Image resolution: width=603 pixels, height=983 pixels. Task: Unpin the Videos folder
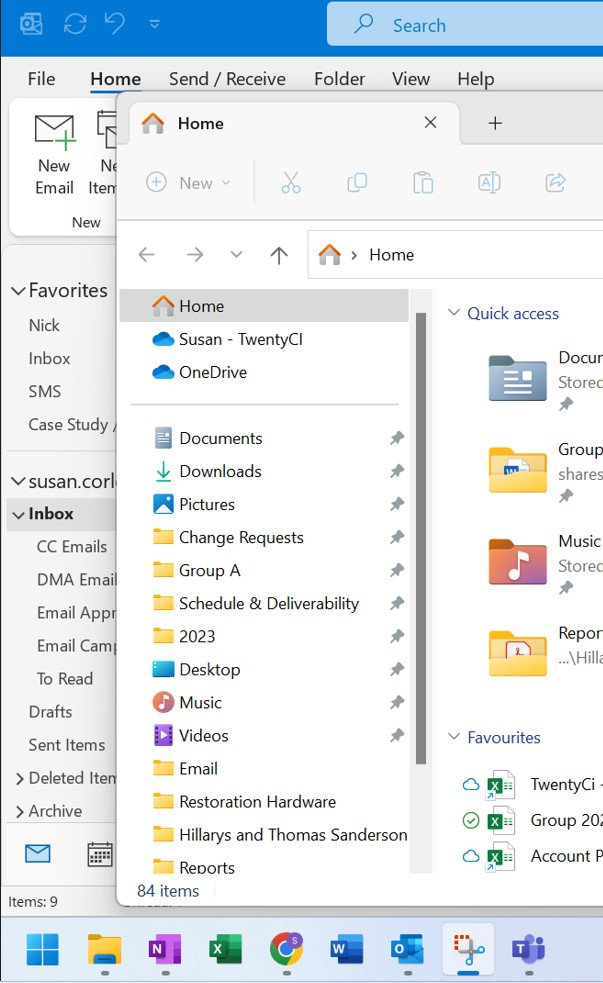click(396, 735)
